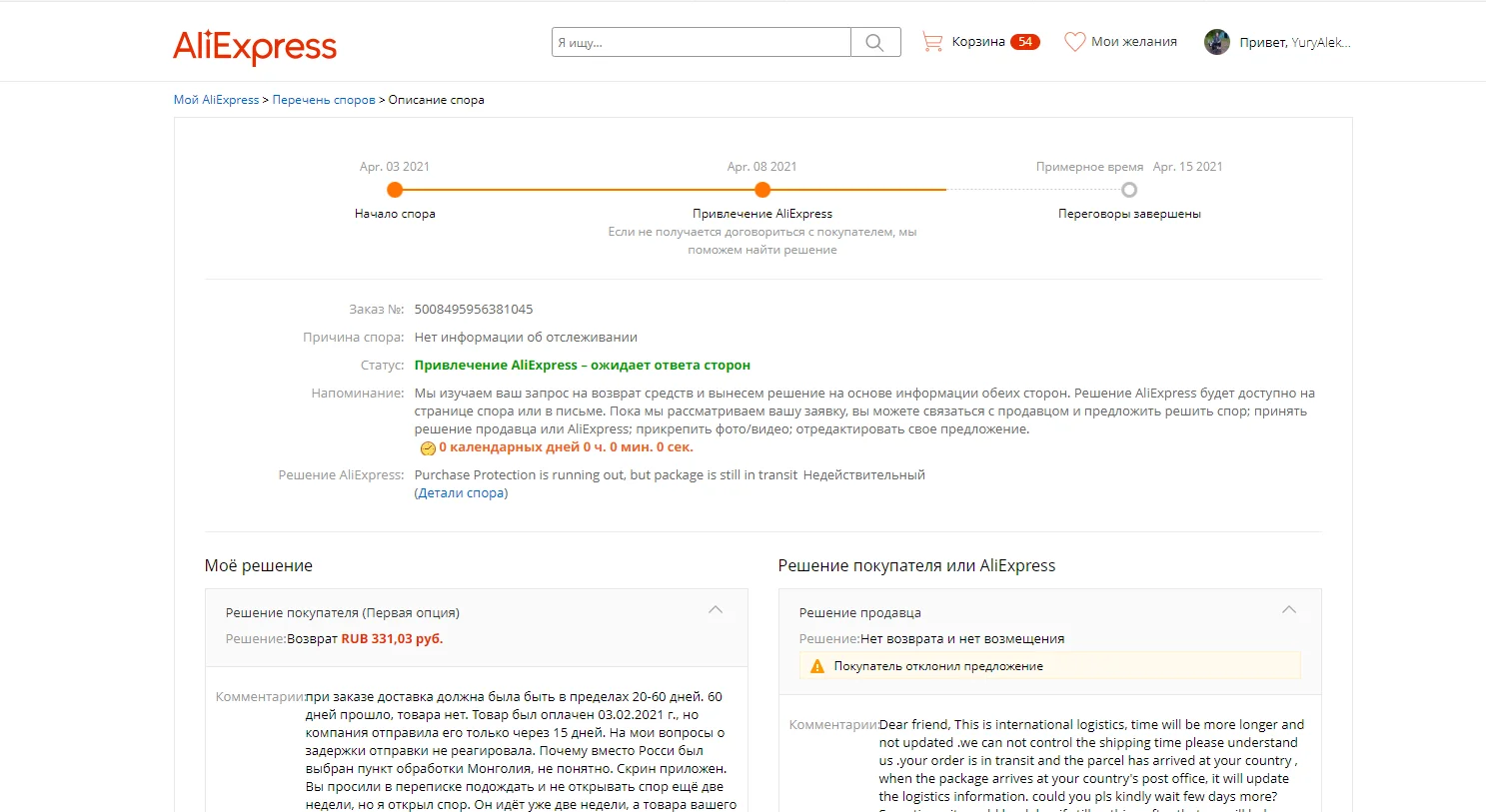Click the refund amount RUB 331,03 руб.
The width and height of the screenshot is (1486, 812).
pyautogui.click(x=392, y=639)
